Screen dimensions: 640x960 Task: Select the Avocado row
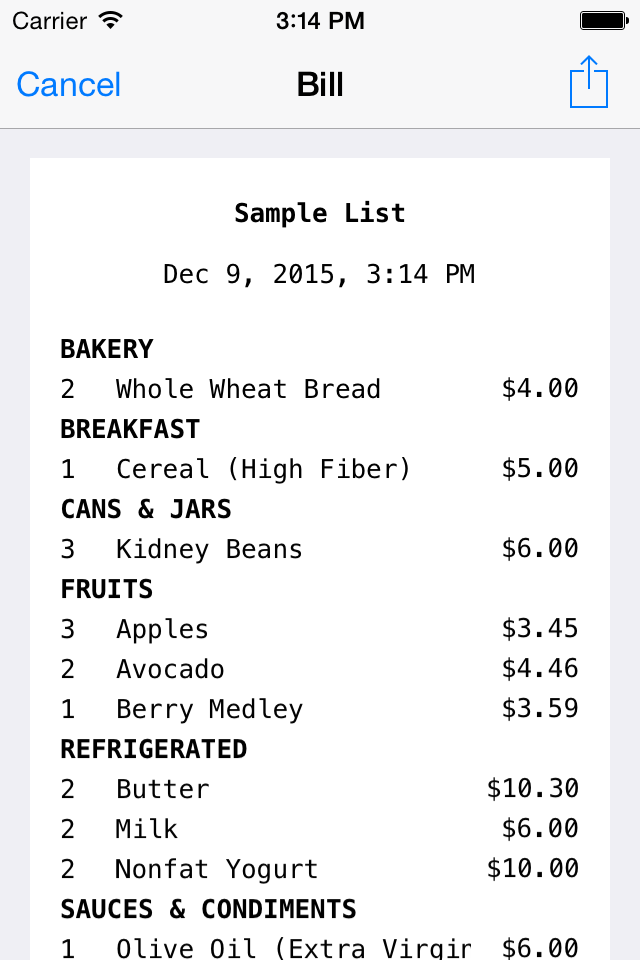[x=320, y=669]
